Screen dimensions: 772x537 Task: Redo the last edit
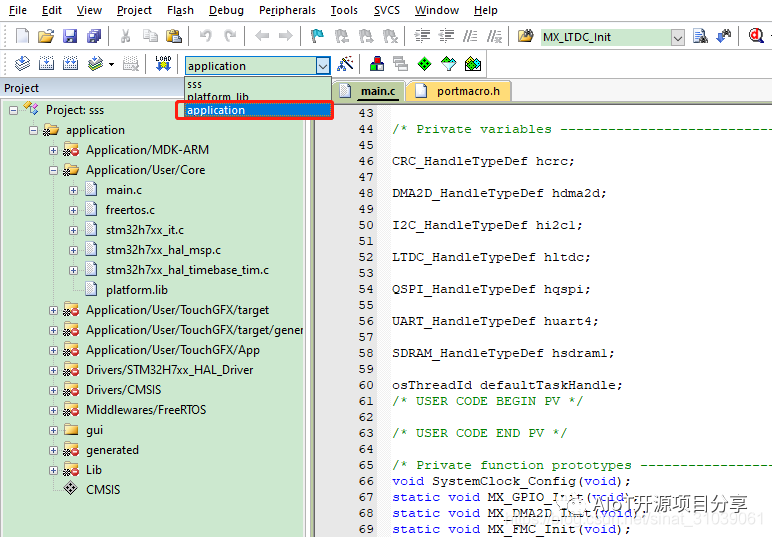pos(230,36)
